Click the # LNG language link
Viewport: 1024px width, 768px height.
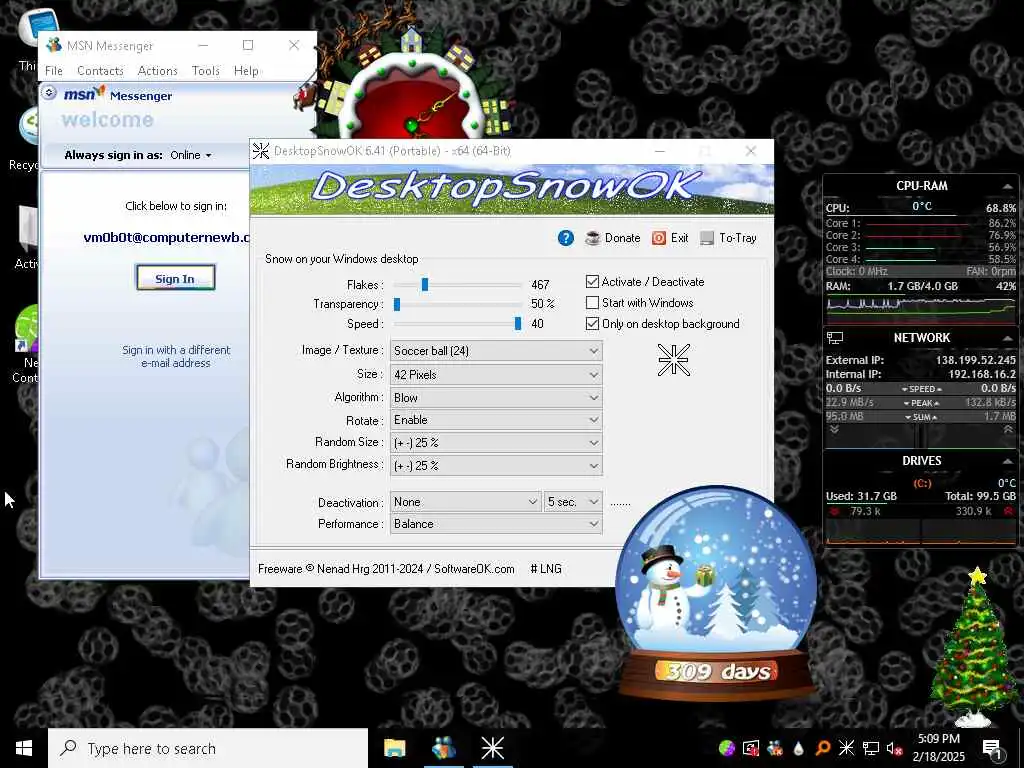point(546,569)
